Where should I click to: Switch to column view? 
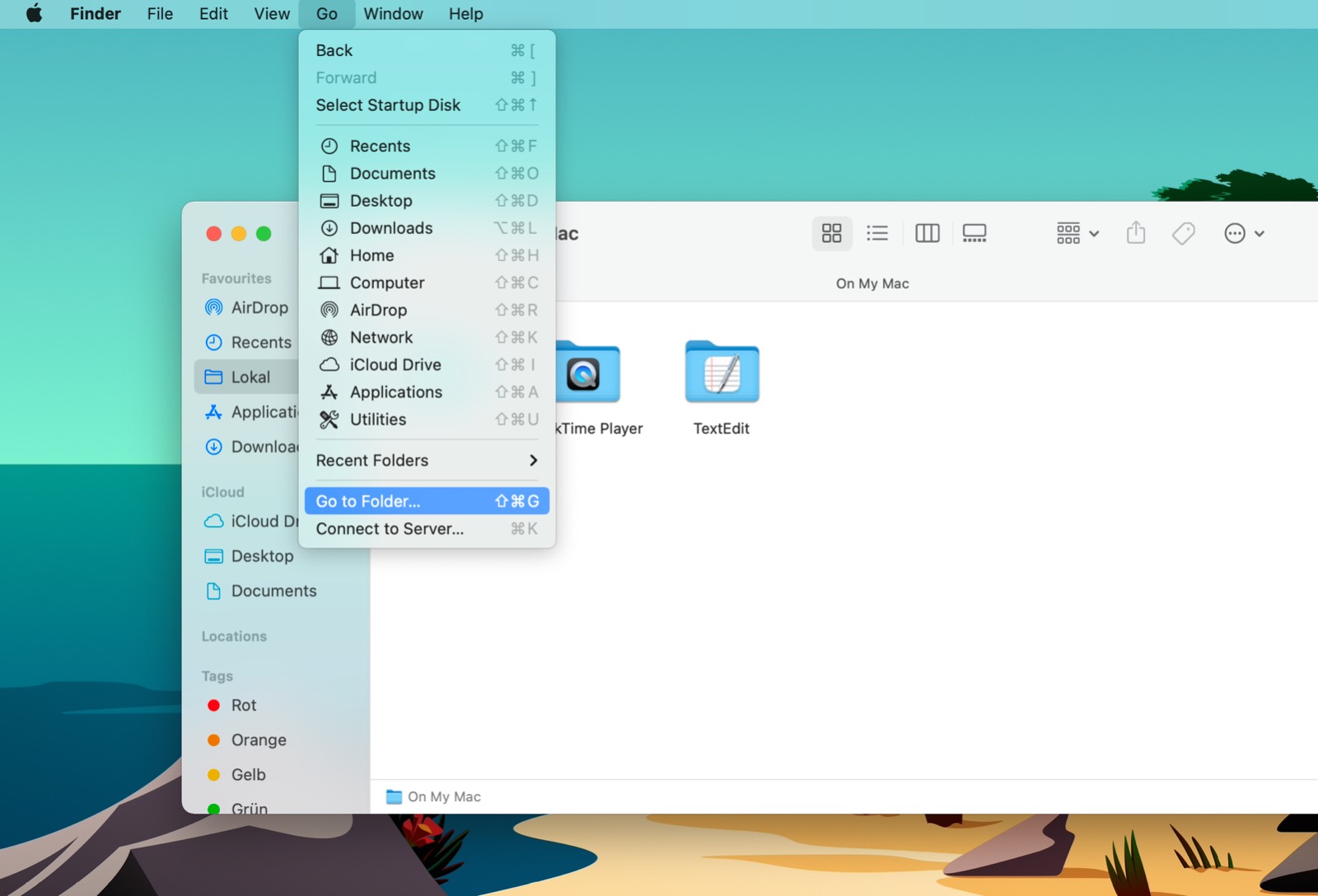(926, 233)
